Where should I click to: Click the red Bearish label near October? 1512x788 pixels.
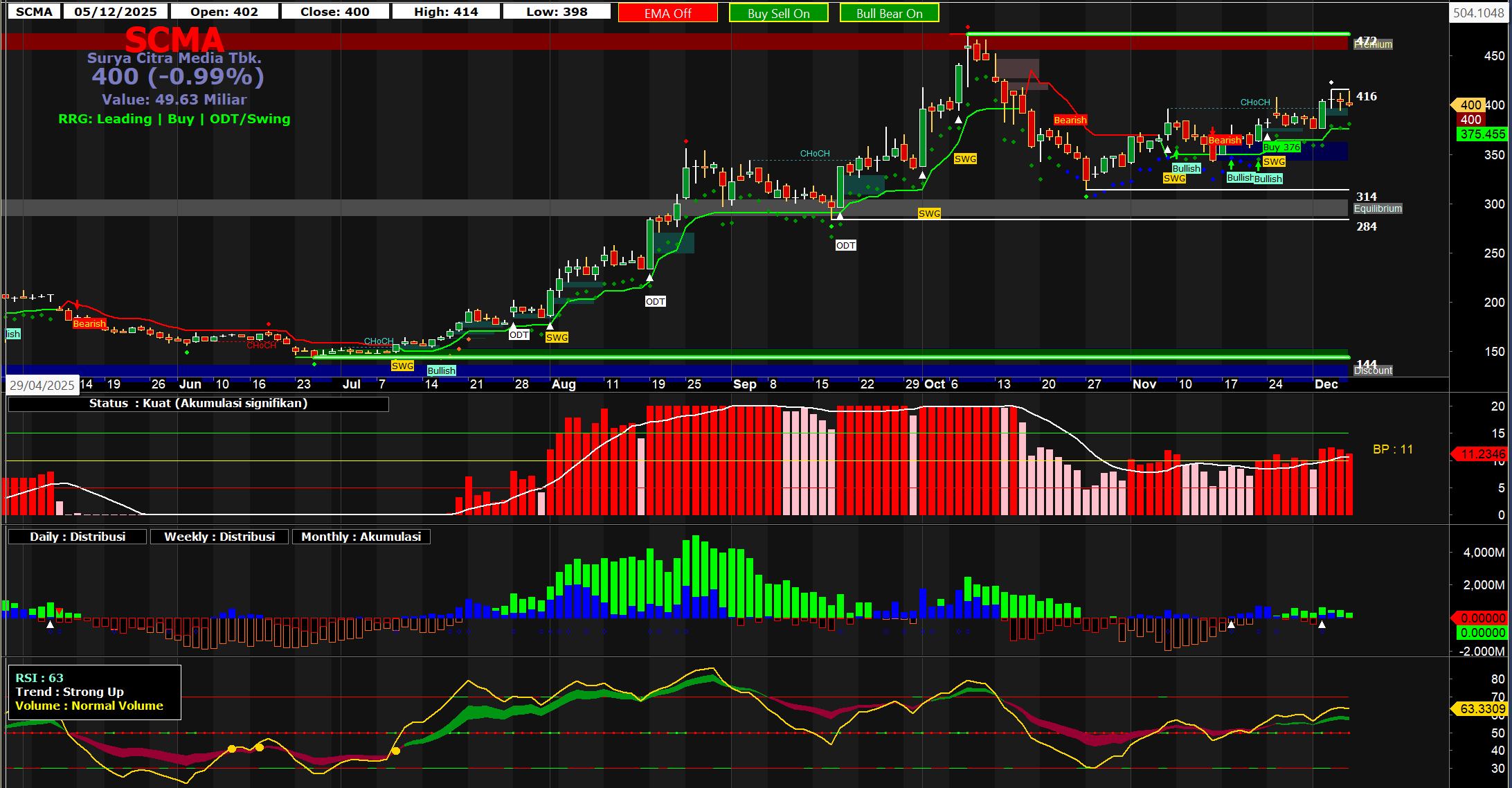1070,120
